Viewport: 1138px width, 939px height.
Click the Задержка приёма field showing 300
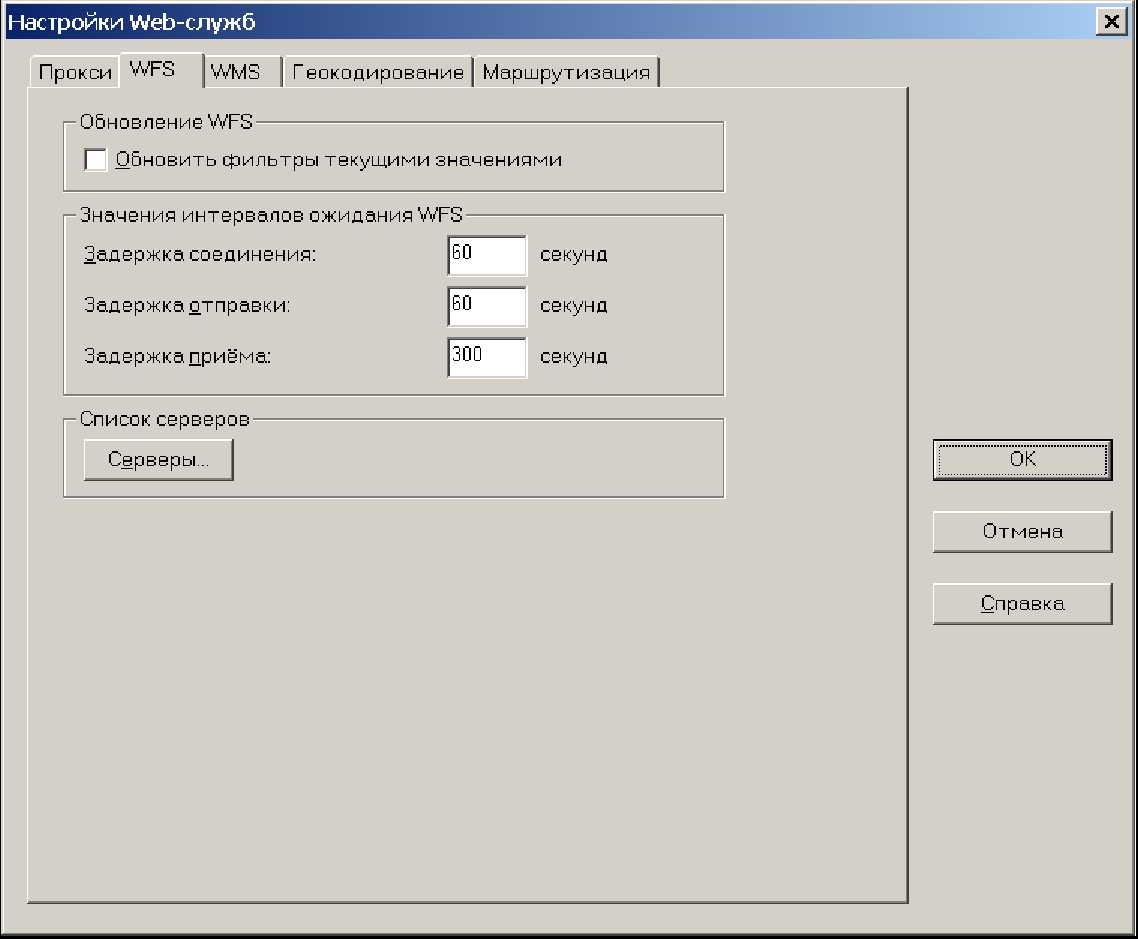pyautogui.click(x=487, y=357)
